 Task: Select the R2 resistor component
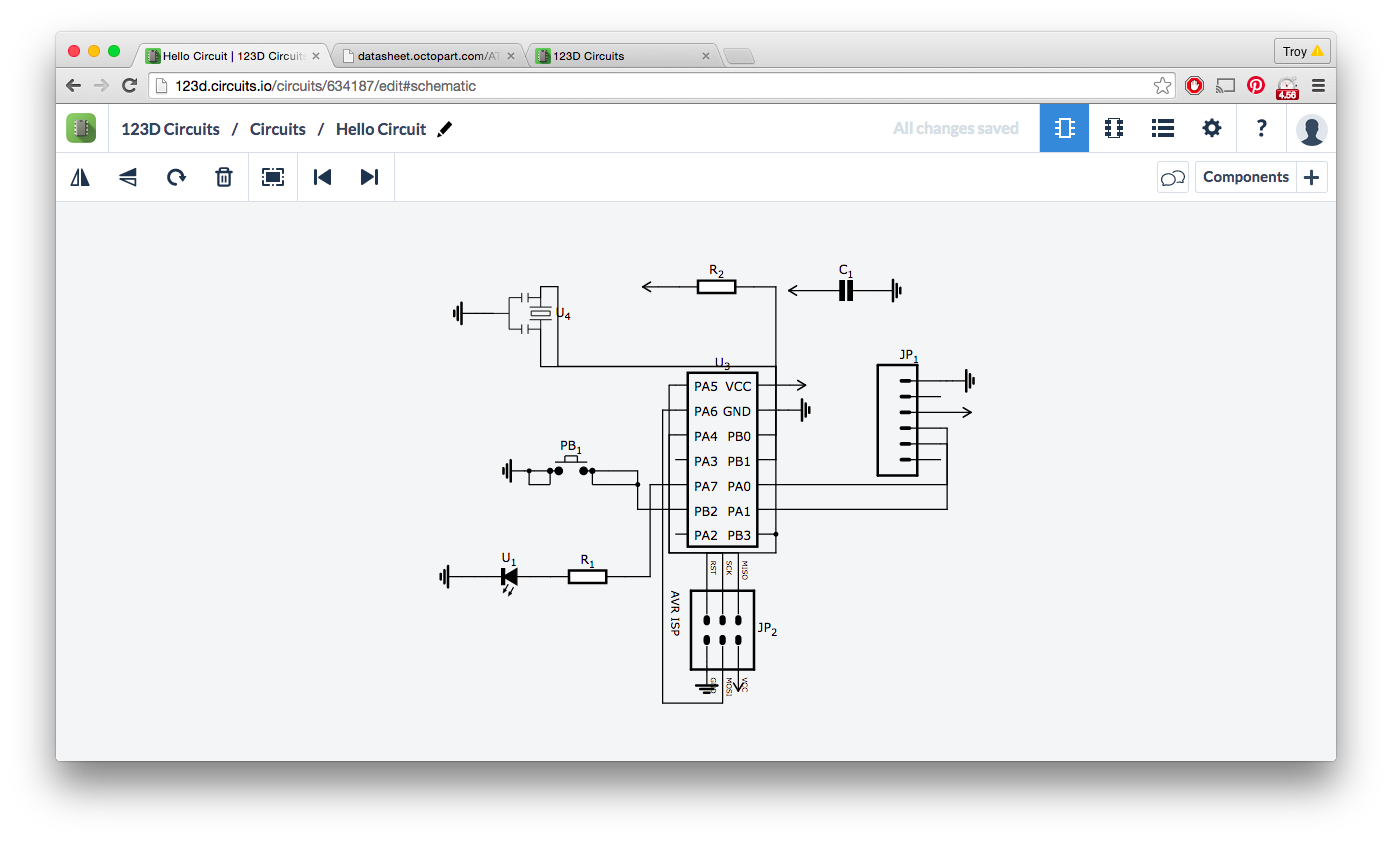coord(716,287)
